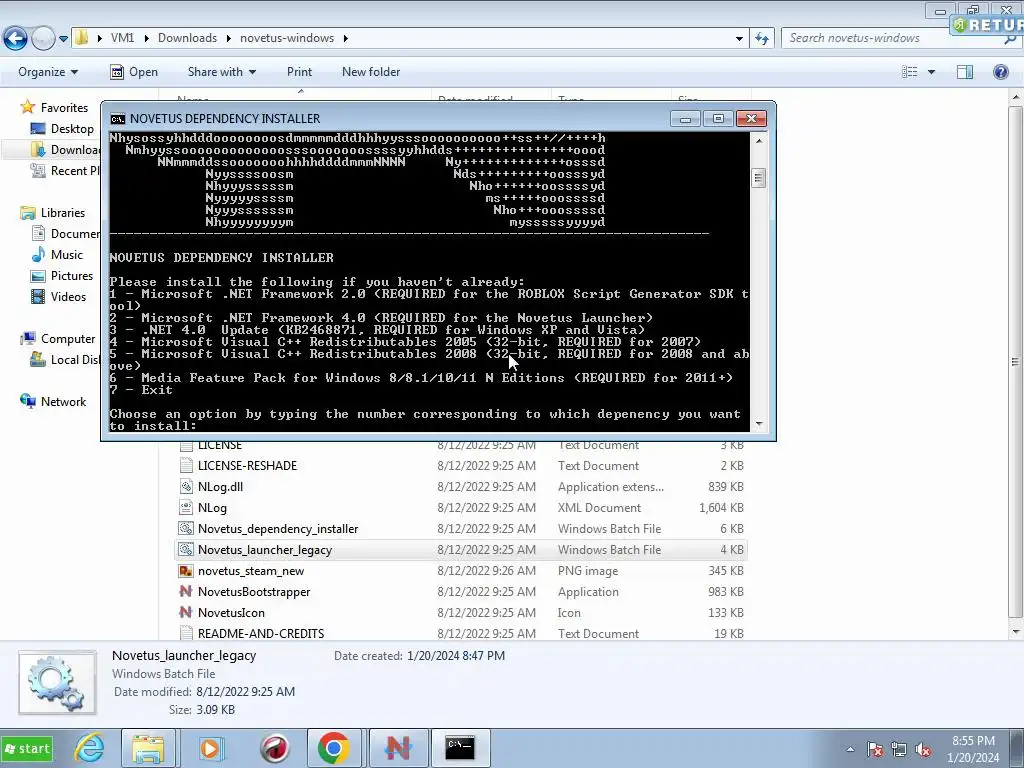Select NovetusBootstrapper application icon
Image resolution: width=1024 pixels, height=768 pixels.
click(x=186, y=592)
